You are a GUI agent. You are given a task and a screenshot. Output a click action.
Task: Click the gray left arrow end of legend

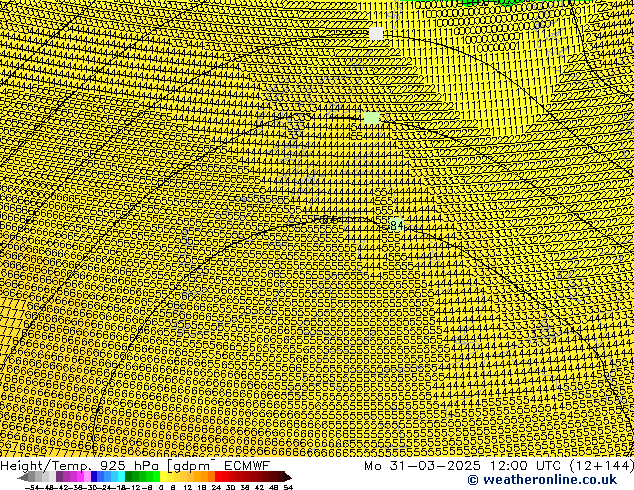(23, 477)
